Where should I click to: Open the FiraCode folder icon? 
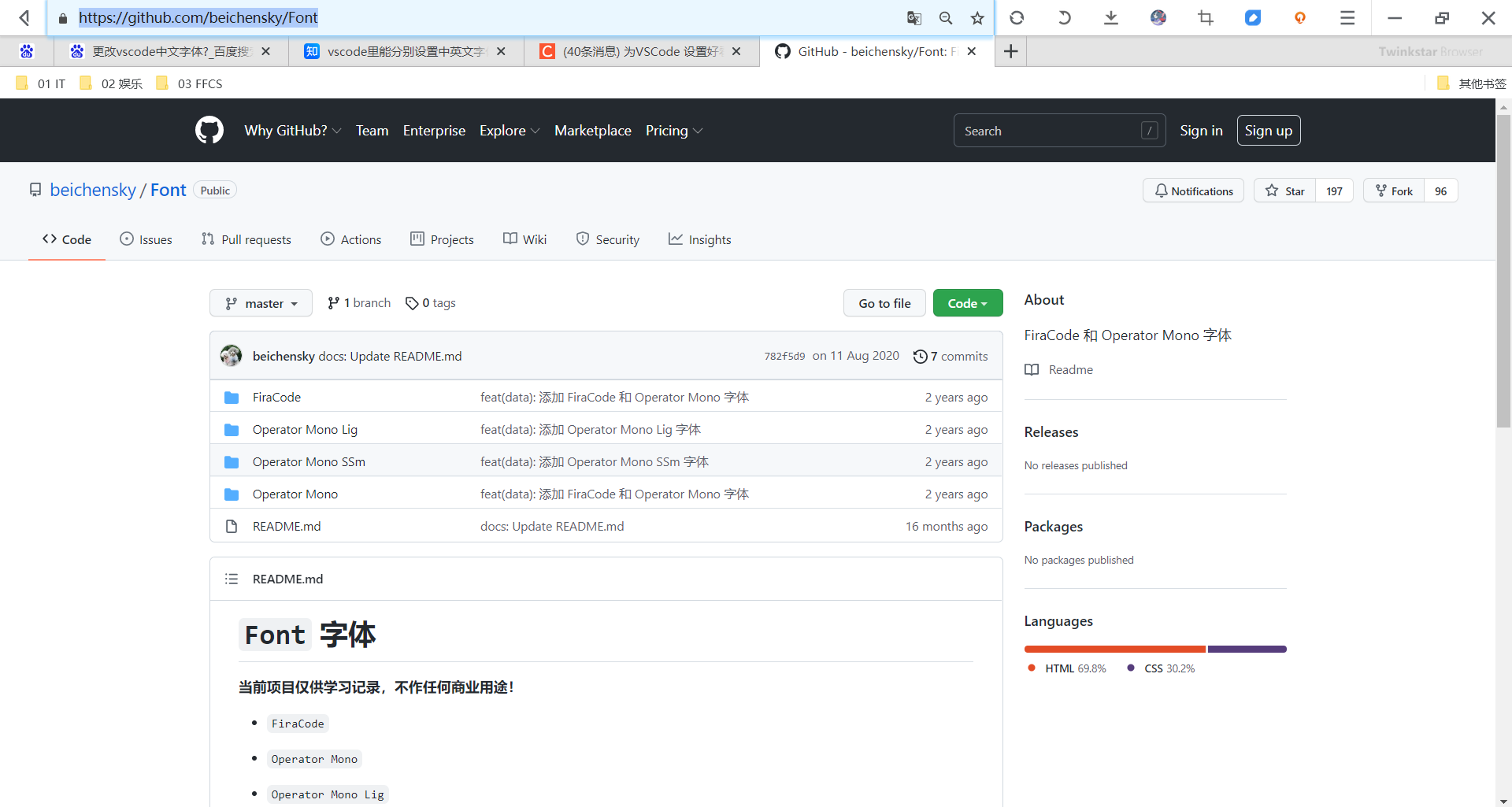pos(232,398)
